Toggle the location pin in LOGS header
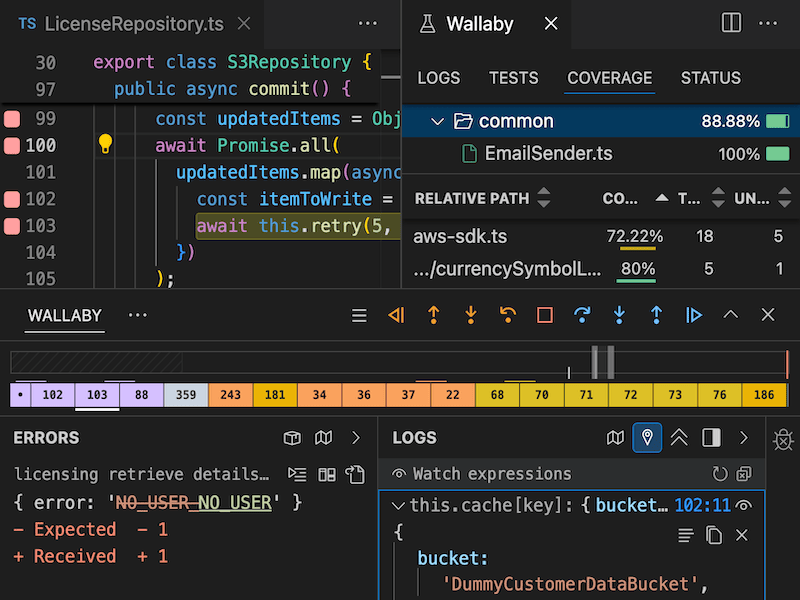Image resolution: width=800 pixels, height=600 pixels. pos(647,437)
